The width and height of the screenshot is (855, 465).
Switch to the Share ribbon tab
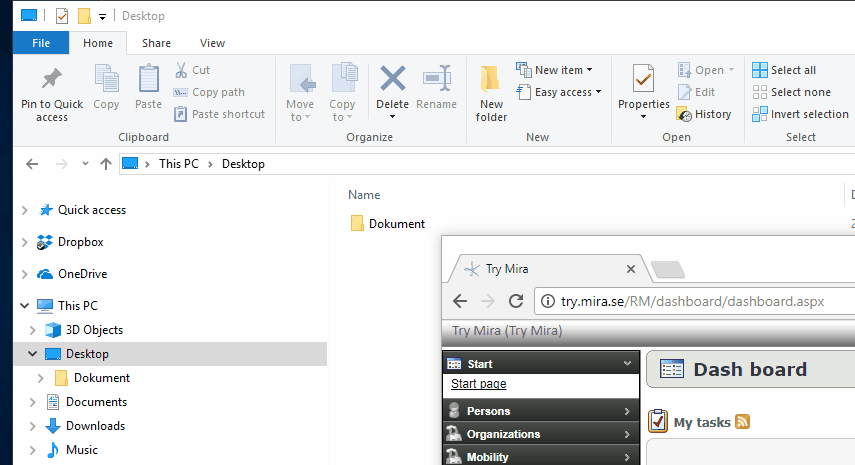[x=156, y=43]
